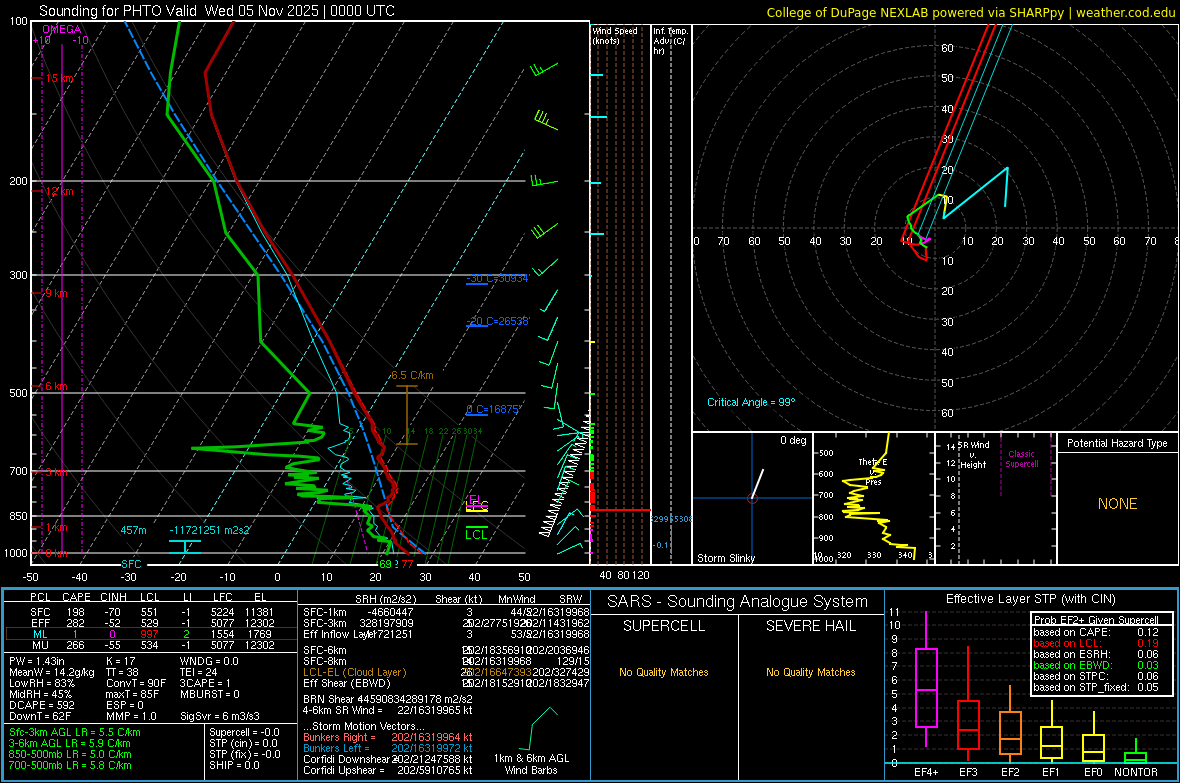Click the 457m label near the surface
1180x783 pixels.
[x=133, y=530]
